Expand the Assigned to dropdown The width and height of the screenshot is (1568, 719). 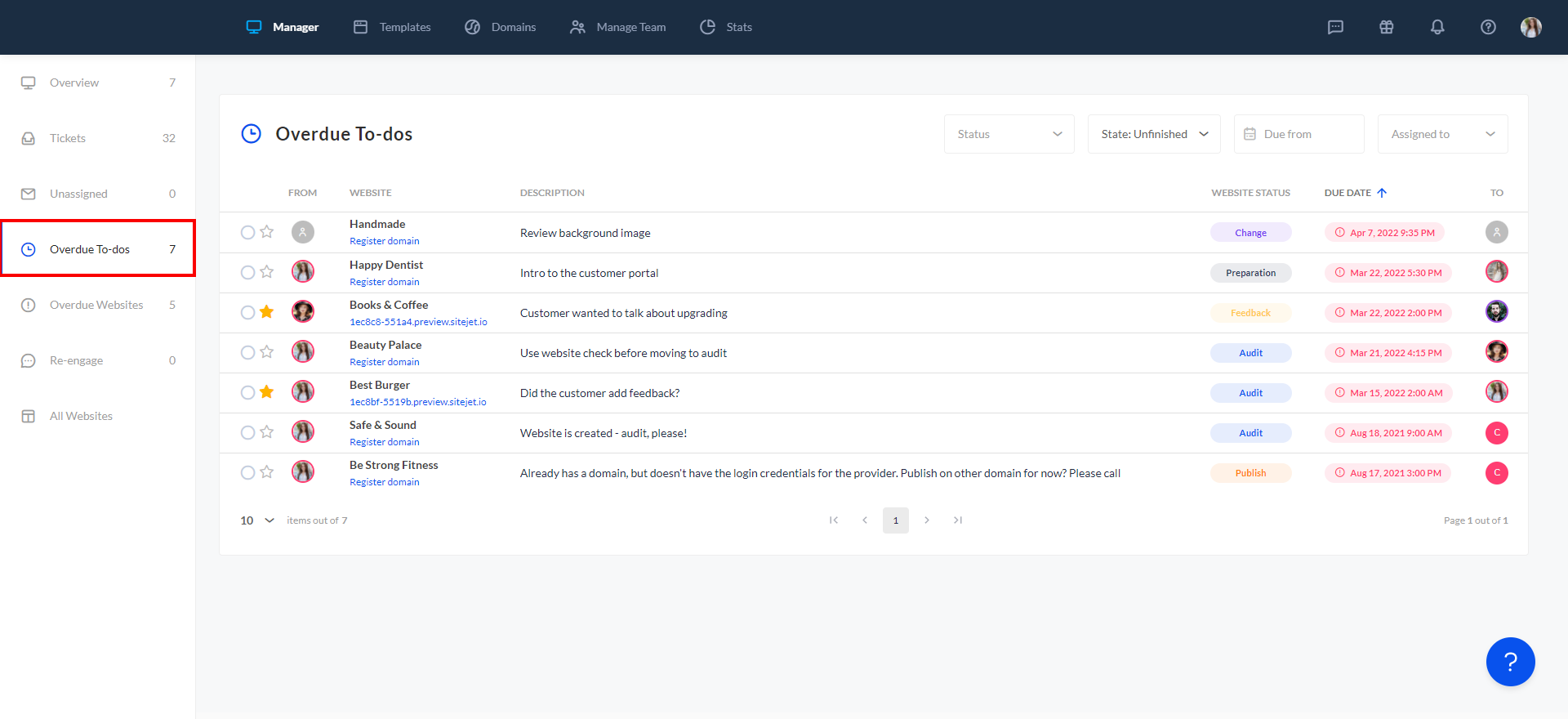pyautogui.click(x=1442, y=134)
